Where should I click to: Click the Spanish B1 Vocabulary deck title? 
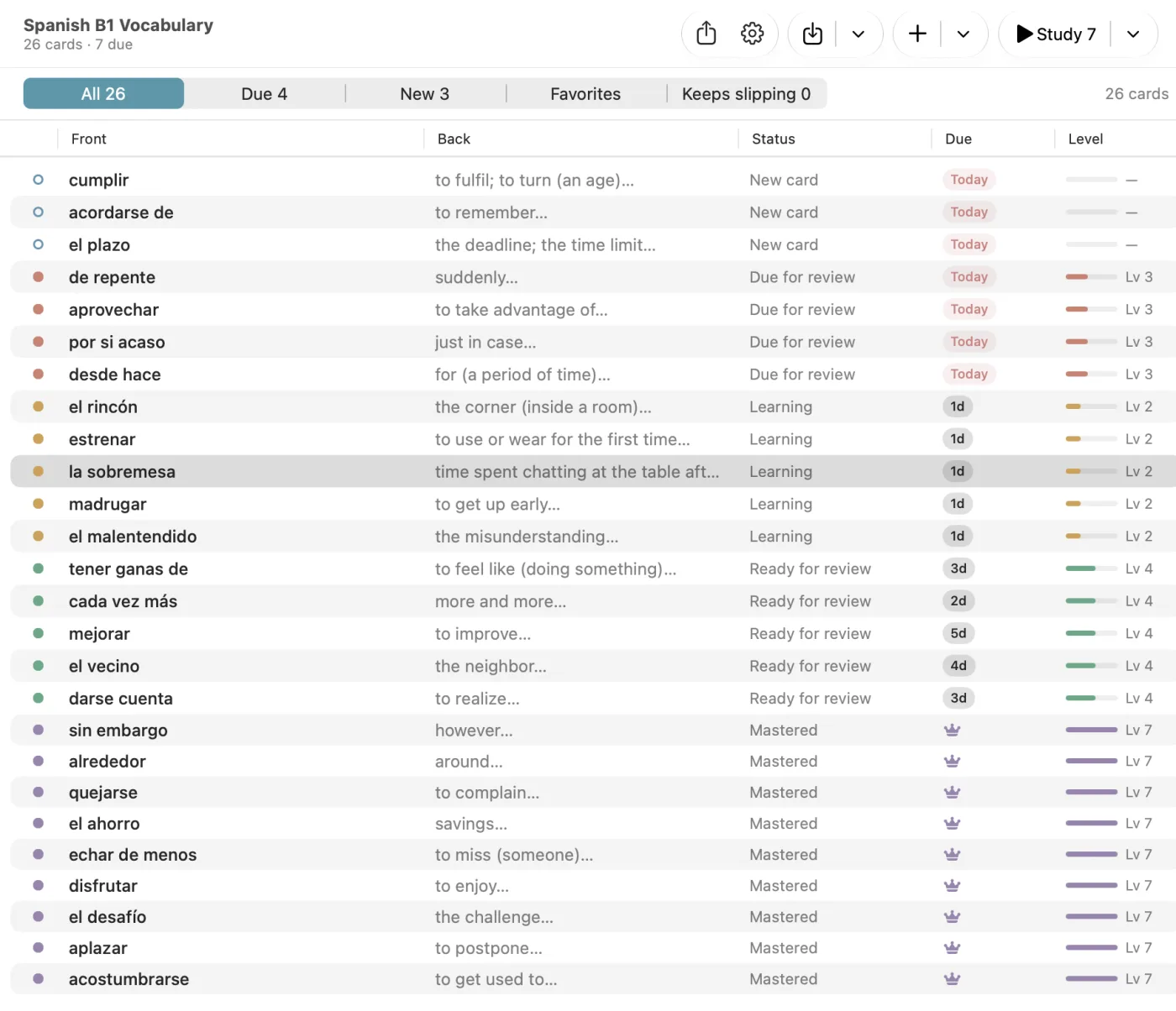coord(118,25)
